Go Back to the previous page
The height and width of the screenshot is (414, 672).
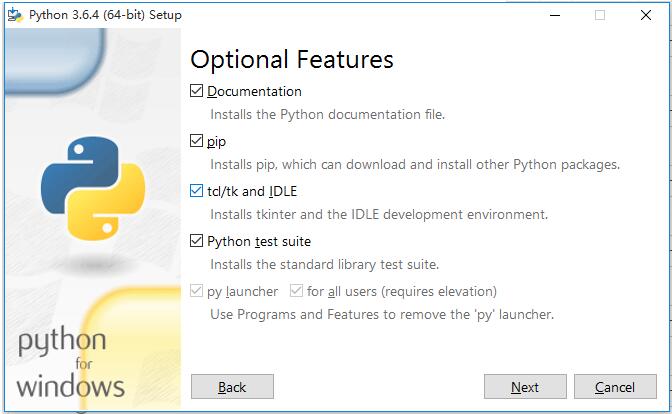pyautogui.click(x=232, y=387)
